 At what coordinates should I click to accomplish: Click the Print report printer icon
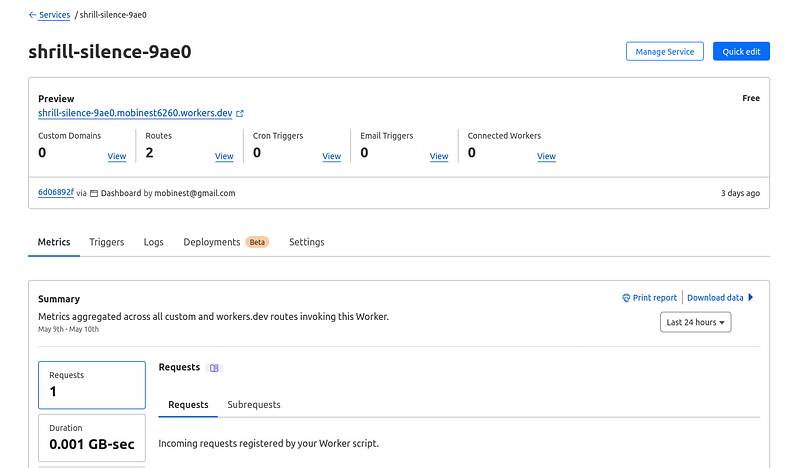point(626,298)
